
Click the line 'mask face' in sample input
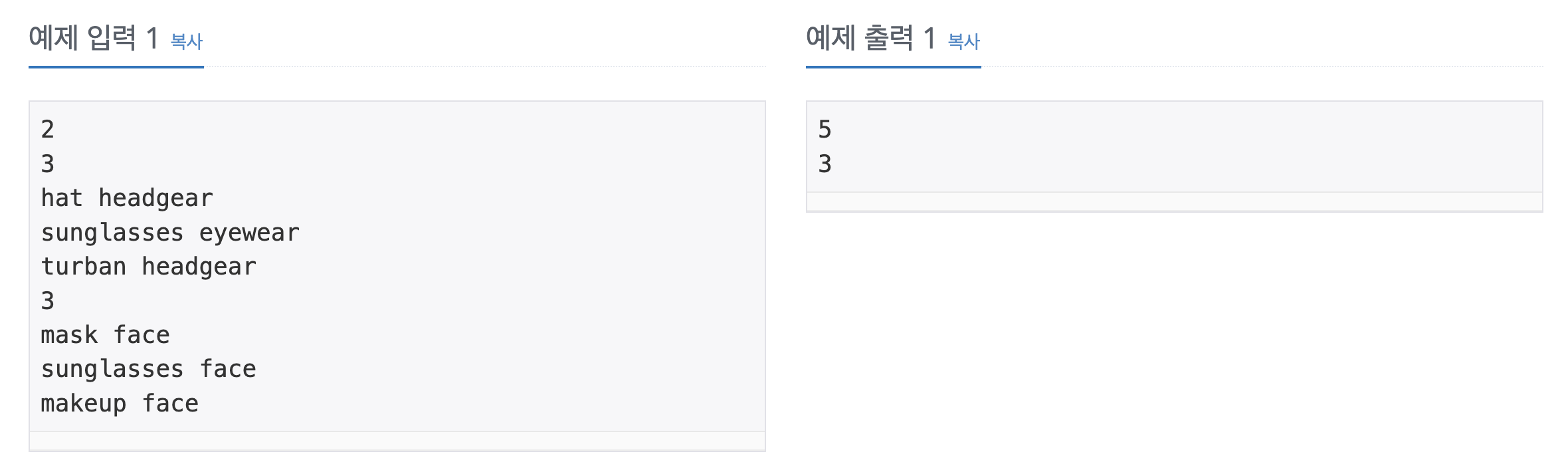[x=105, y=334]
